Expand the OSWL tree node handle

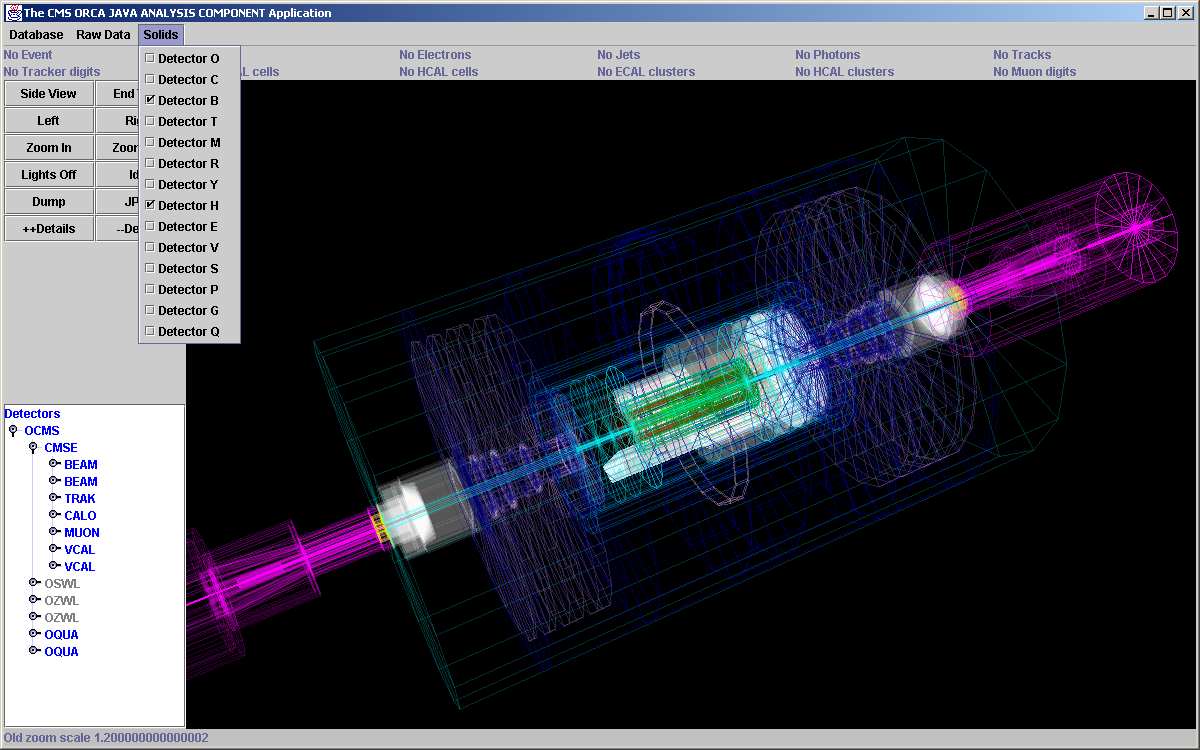tap(33, 583)
